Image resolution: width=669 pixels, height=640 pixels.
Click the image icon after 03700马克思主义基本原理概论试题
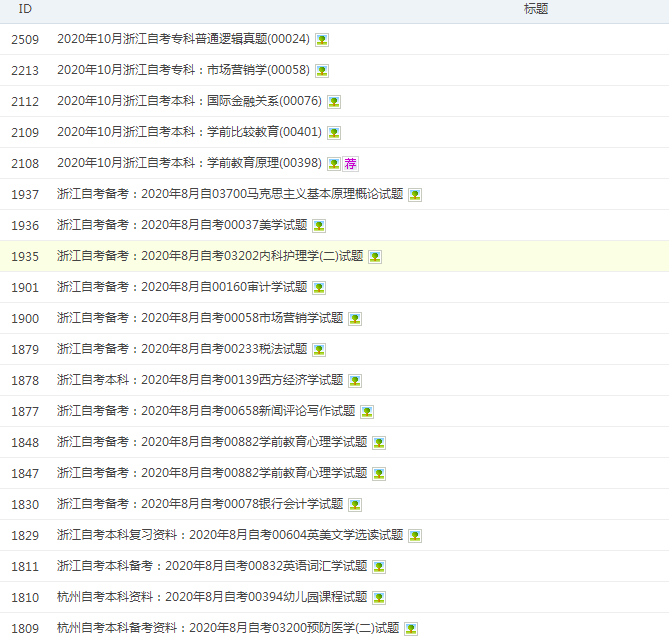click(x=415, y=195)
